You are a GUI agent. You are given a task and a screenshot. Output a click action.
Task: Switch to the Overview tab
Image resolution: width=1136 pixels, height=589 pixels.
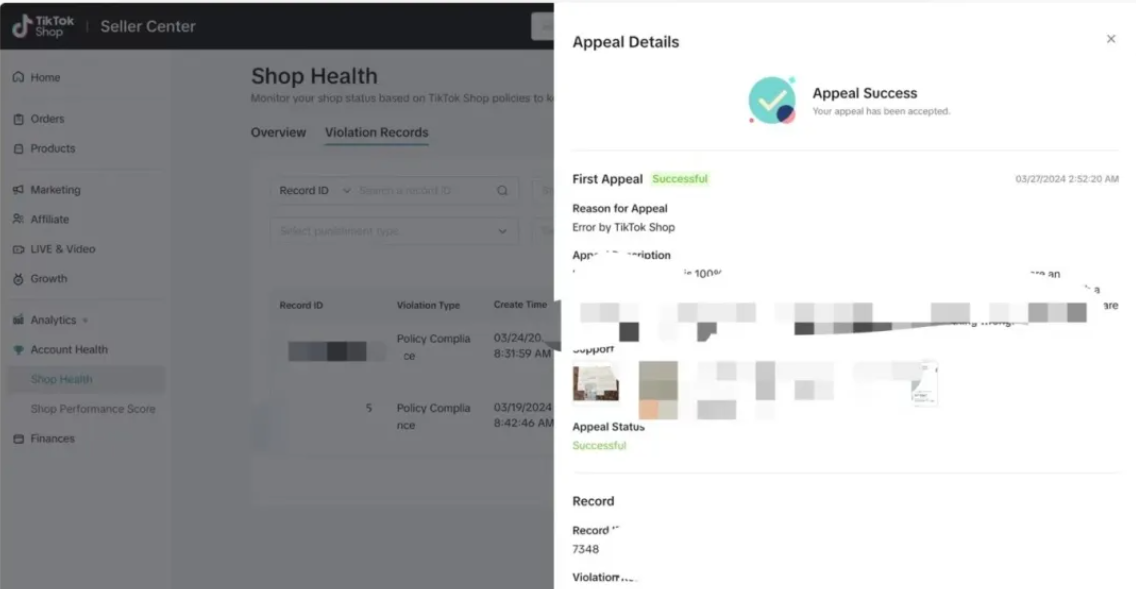[278, 133]
